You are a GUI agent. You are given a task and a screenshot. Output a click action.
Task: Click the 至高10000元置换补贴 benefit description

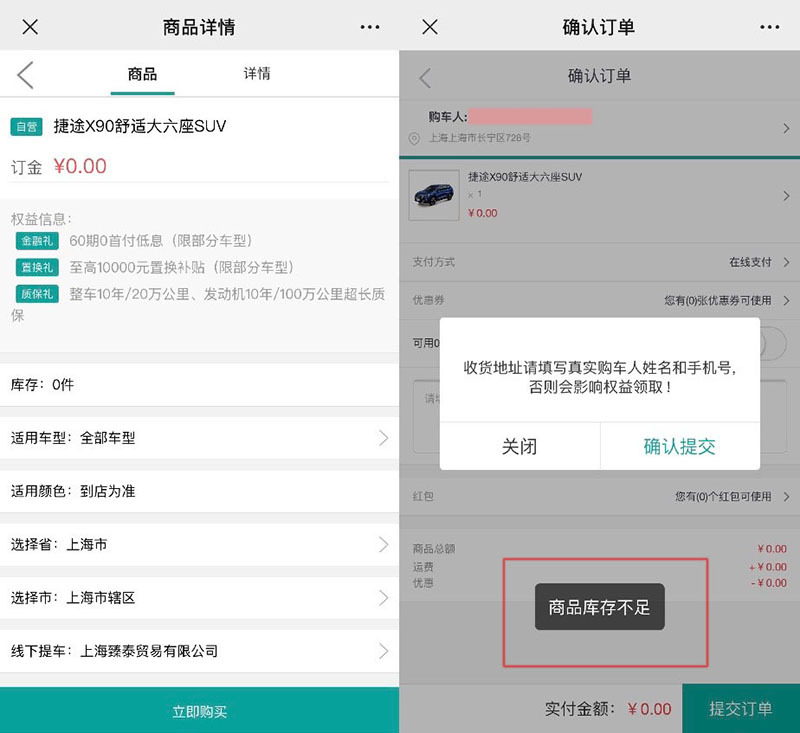(x=182, y=267)
